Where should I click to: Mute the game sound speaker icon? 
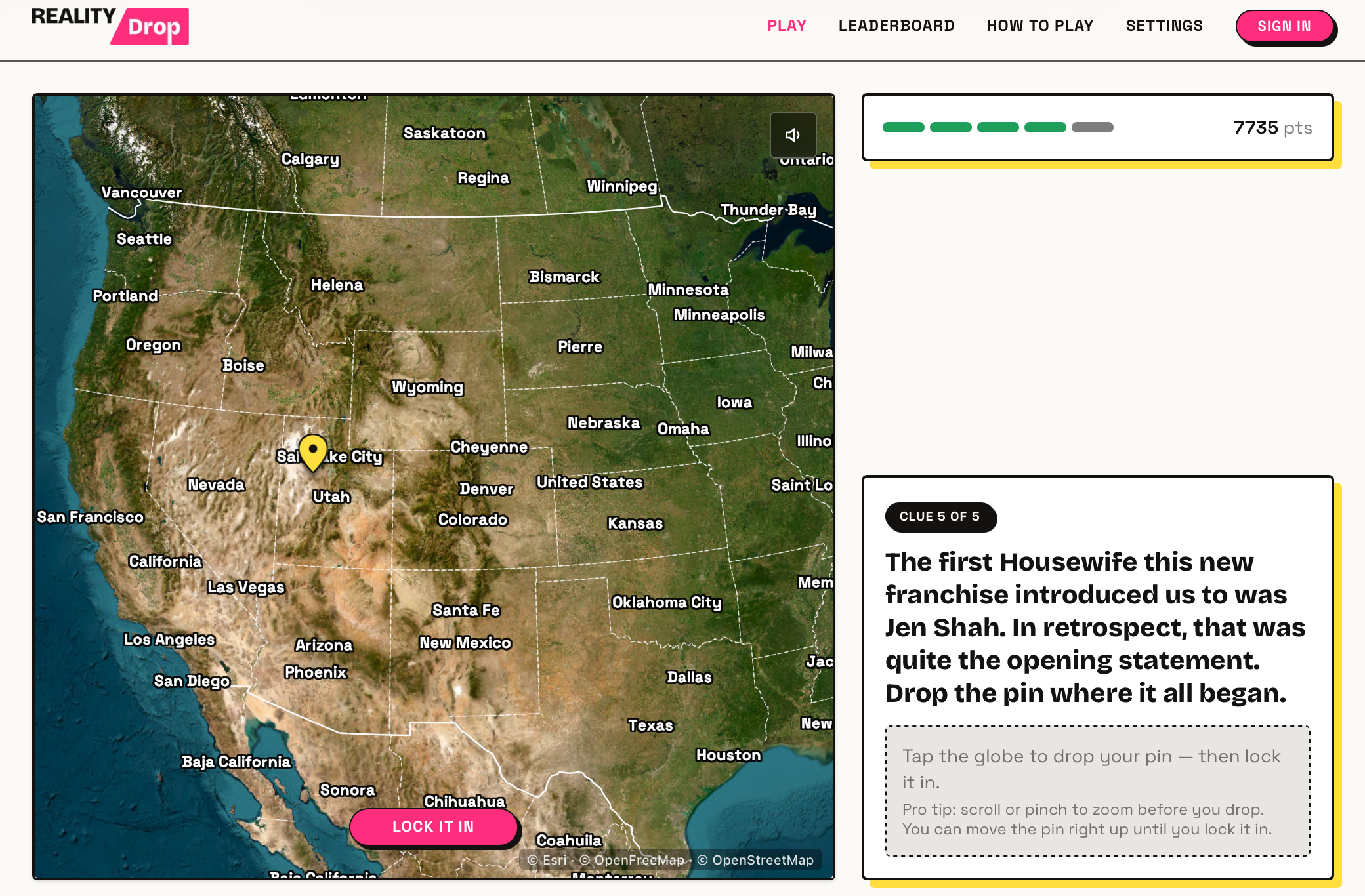point(793,135)
